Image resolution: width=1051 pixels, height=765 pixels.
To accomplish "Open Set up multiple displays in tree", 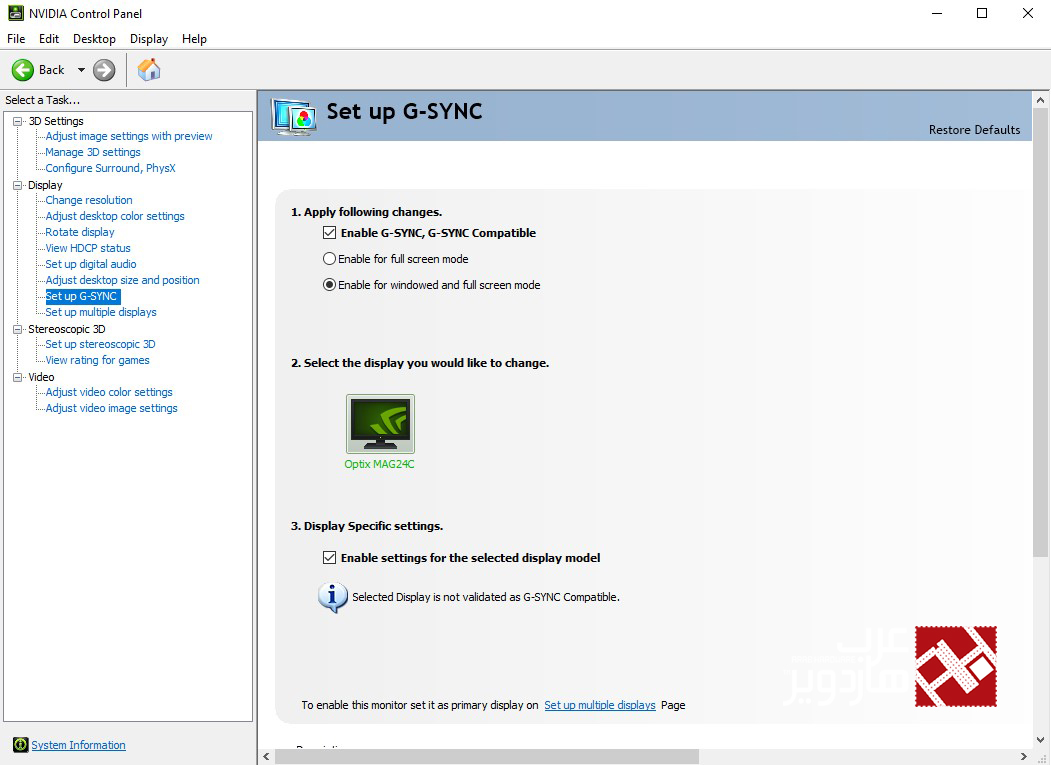I will coord(101,312).
